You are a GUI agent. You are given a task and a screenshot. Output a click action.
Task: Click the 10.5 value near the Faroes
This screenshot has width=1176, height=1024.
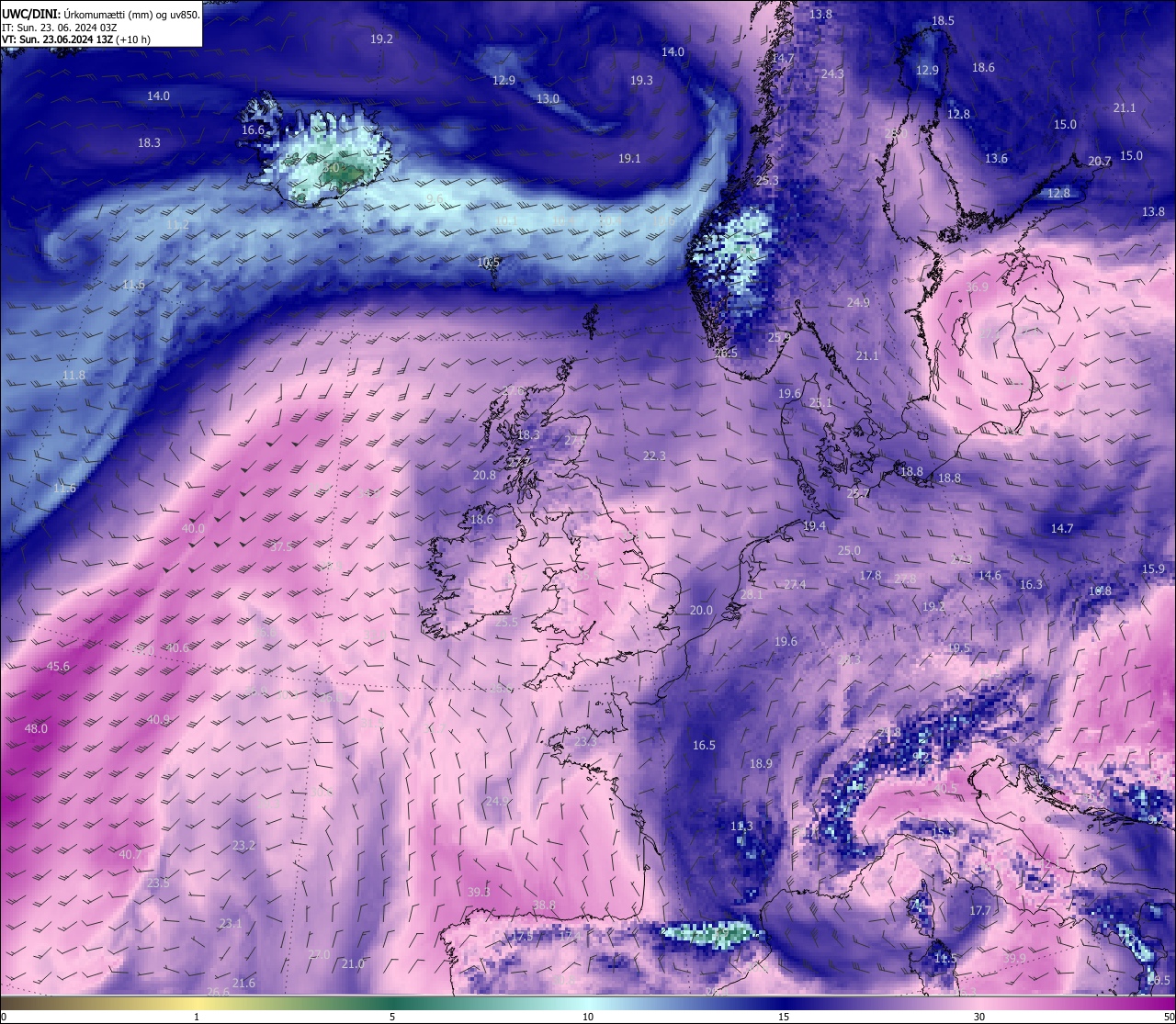coord(489,262)
